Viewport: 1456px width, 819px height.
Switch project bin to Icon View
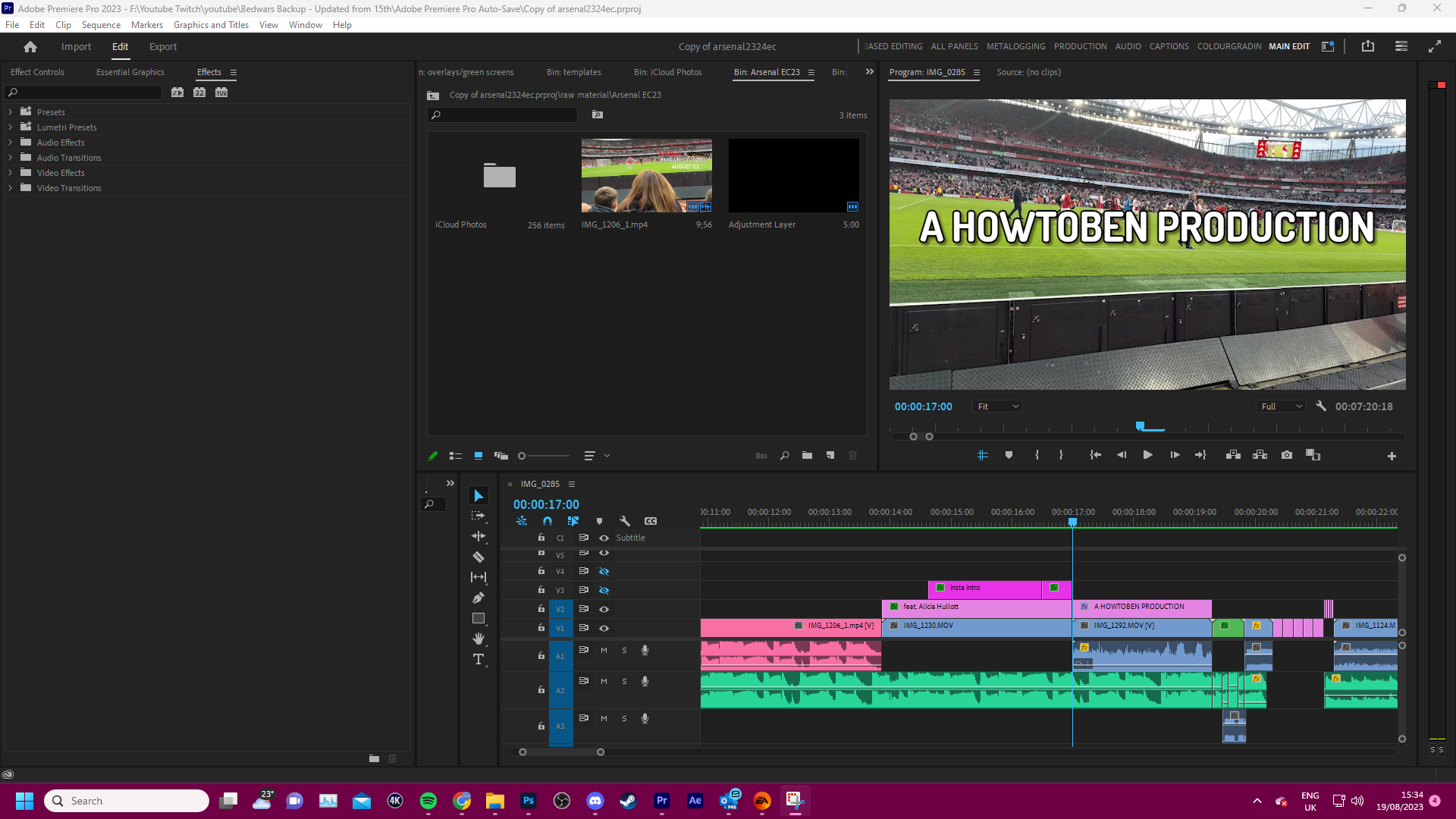[x=478, y=456]
